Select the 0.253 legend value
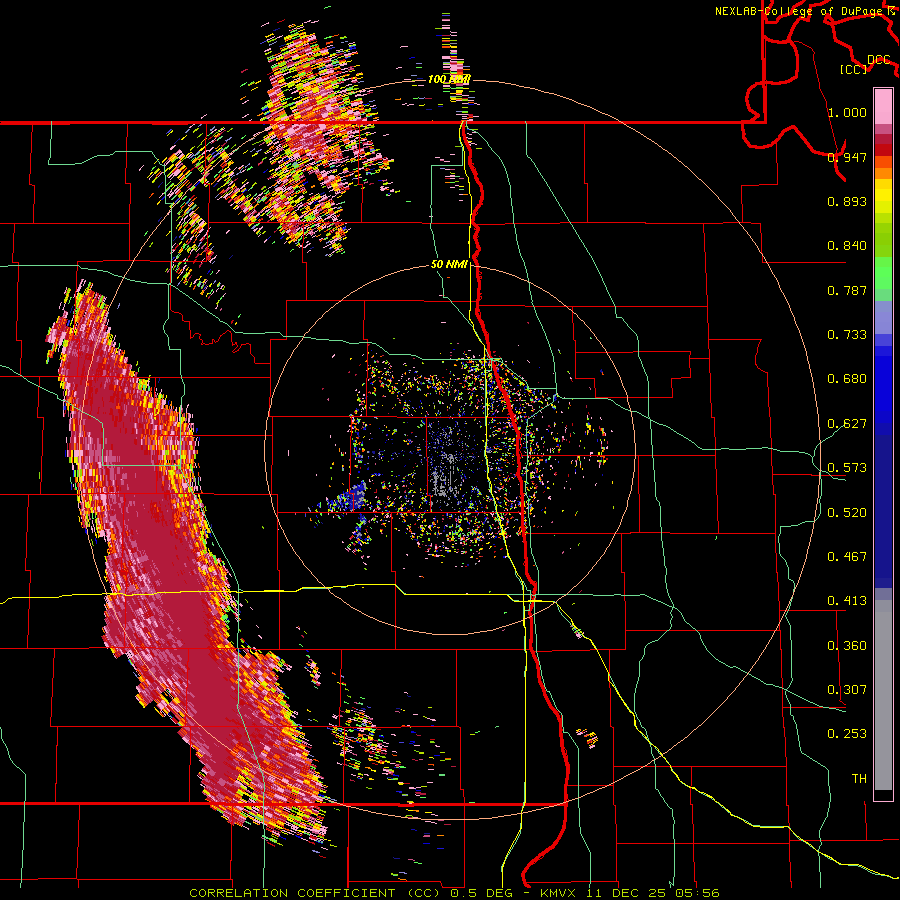The width and height of the screenshot is (900, 900). click(847, 734)
